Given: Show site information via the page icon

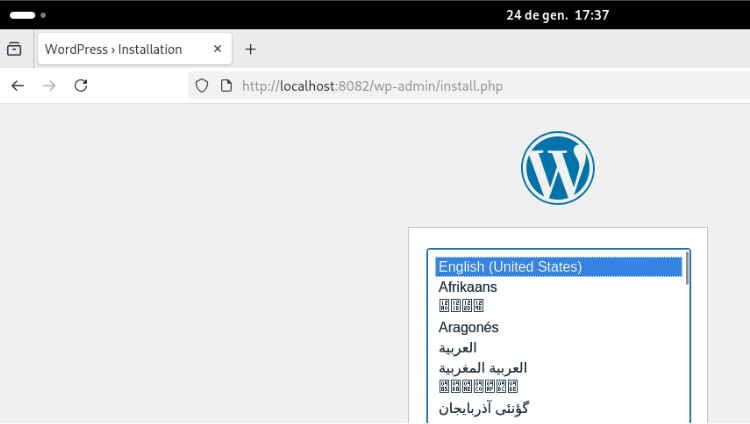Looking at the screenshot, I should pos(226,86).
